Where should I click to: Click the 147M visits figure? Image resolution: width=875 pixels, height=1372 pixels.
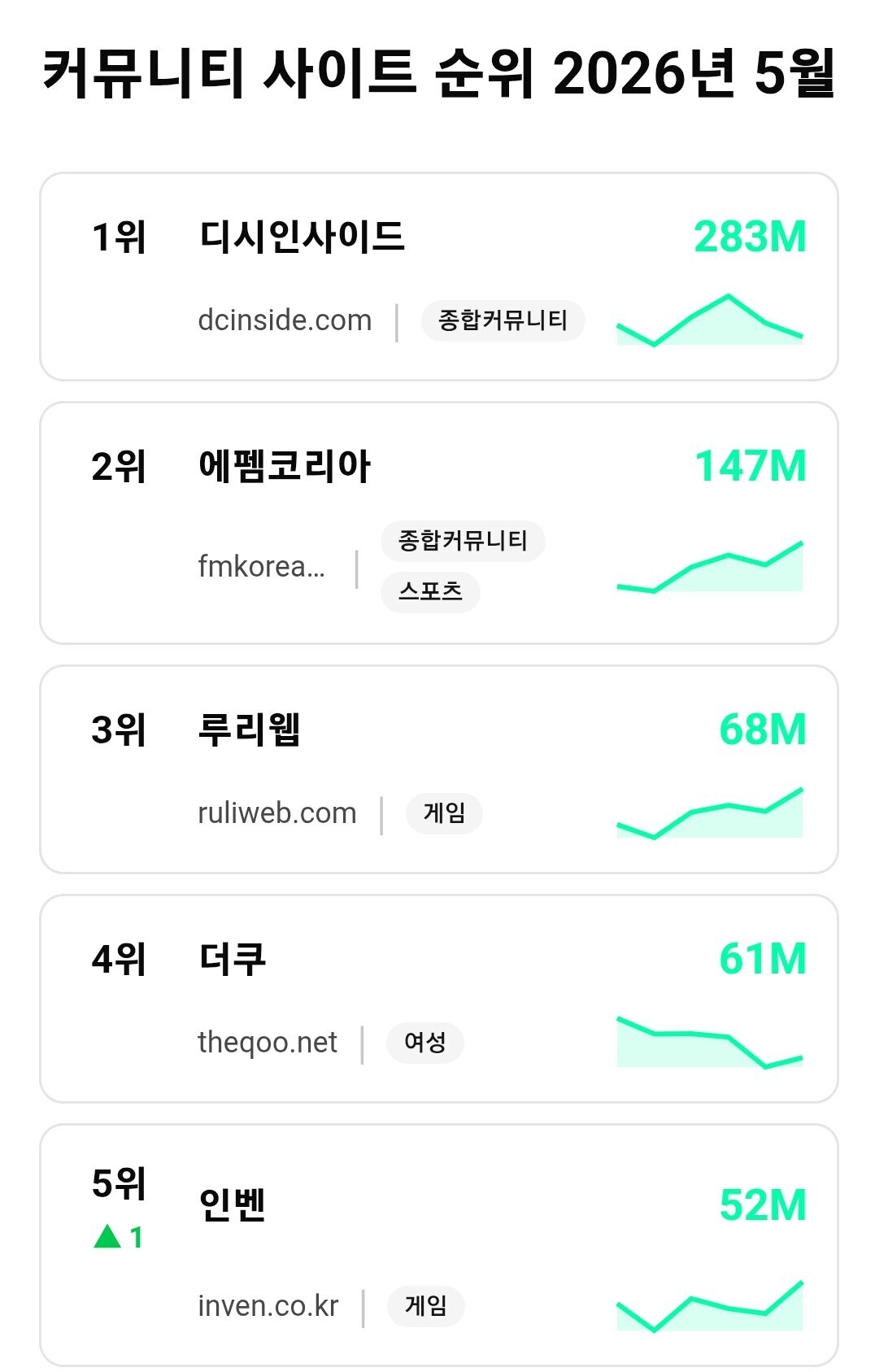click(x=751, y=467)
